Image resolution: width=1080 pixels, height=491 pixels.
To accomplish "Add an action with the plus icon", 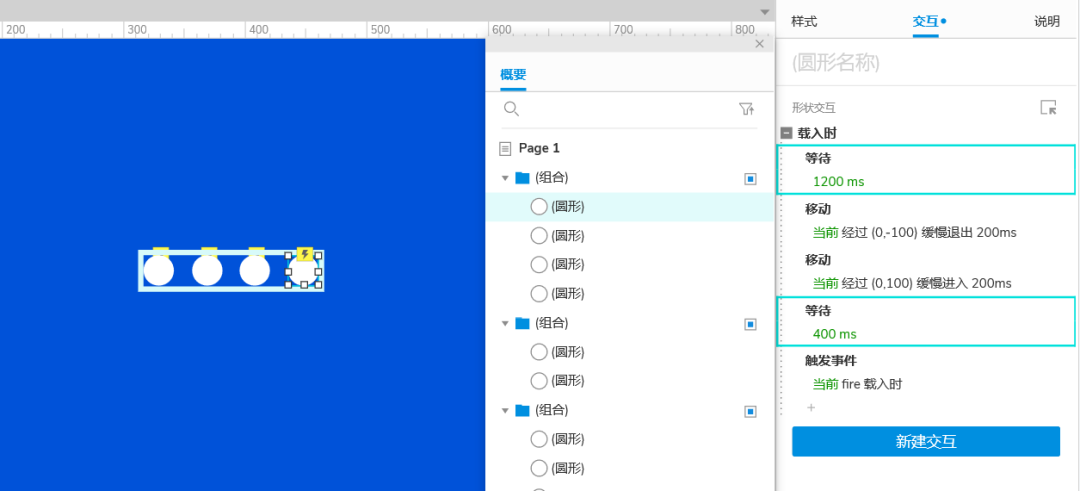I will (811, 408).
